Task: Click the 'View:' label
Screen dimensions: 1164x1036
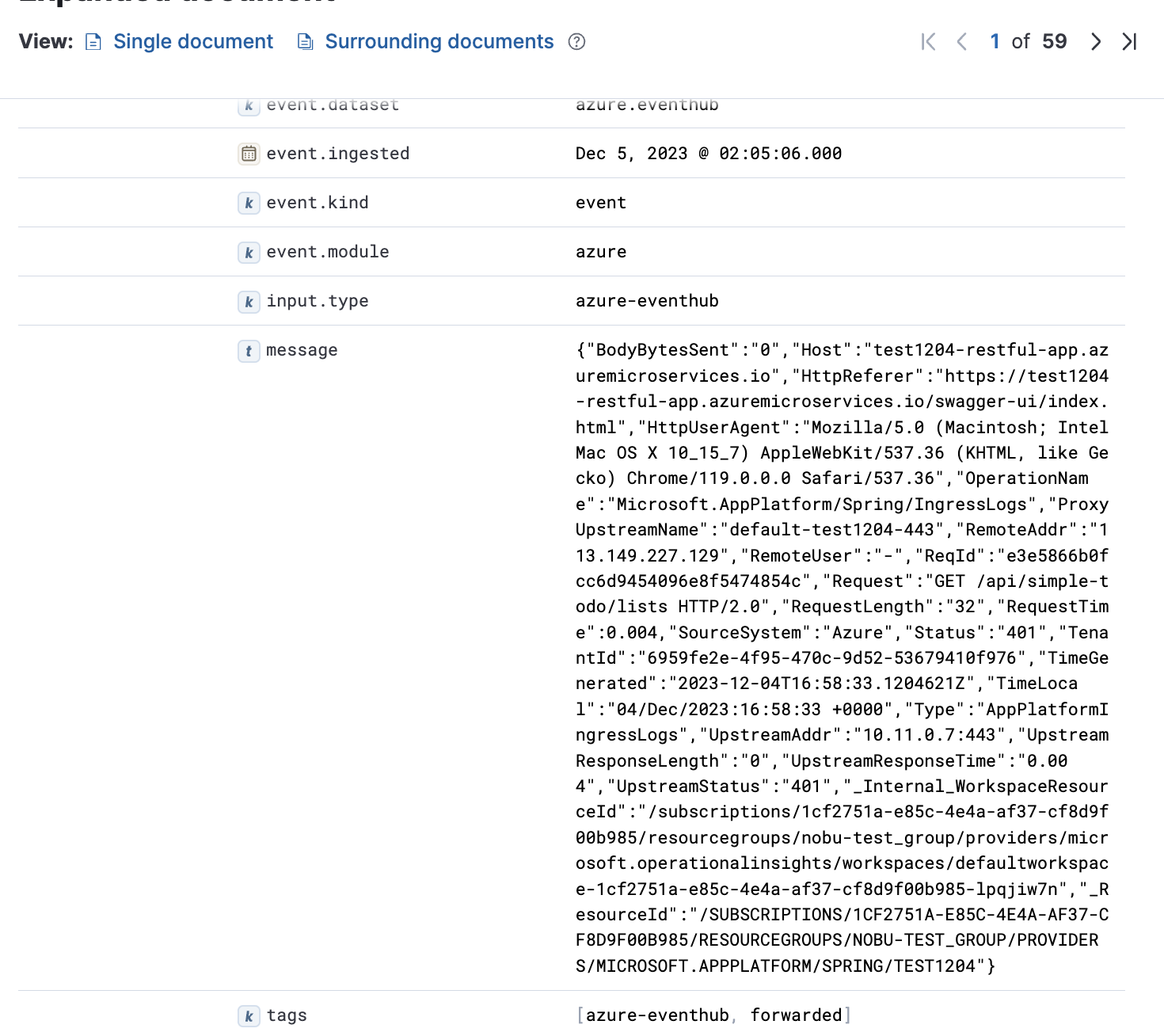Action: (x=46, y=42)
